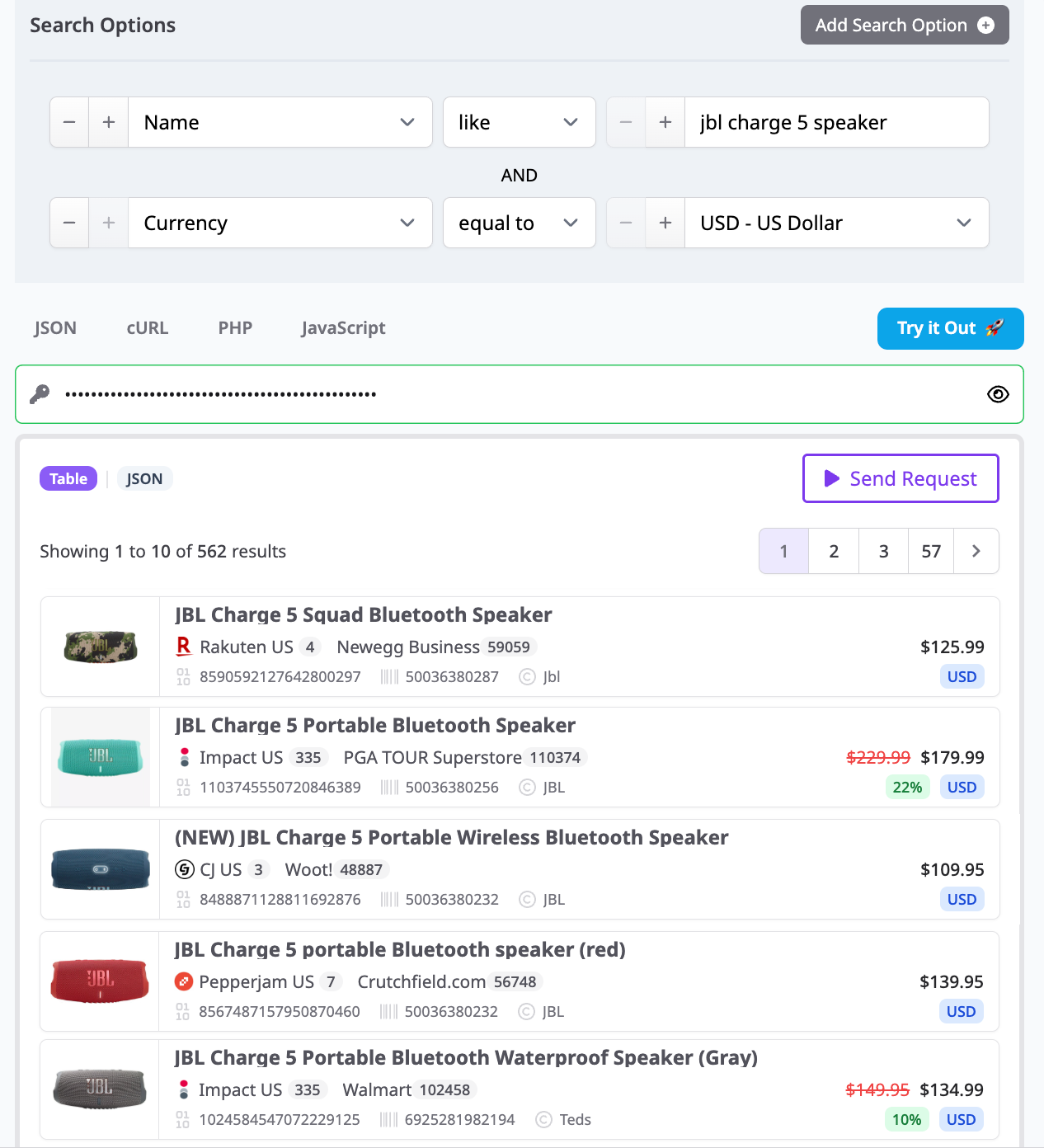Click the Woot! merchant name
Viewport: 1044px width, 1148px height.
pyautogui.click(x=308, y=869)
